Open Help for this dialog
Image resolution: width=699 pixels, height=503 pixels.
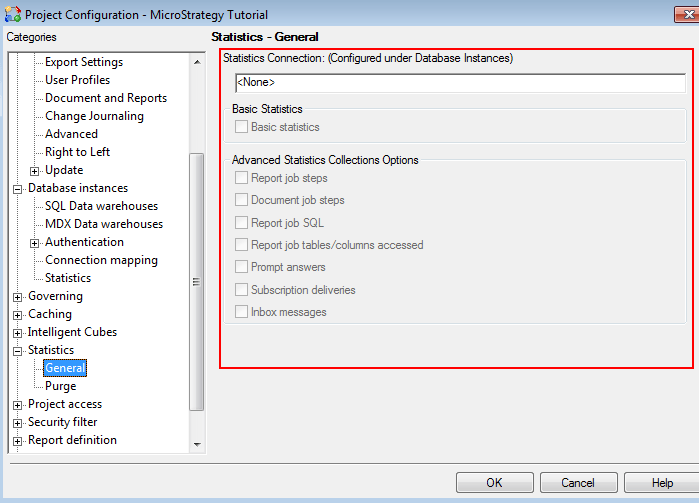click(x=662, y=482)
